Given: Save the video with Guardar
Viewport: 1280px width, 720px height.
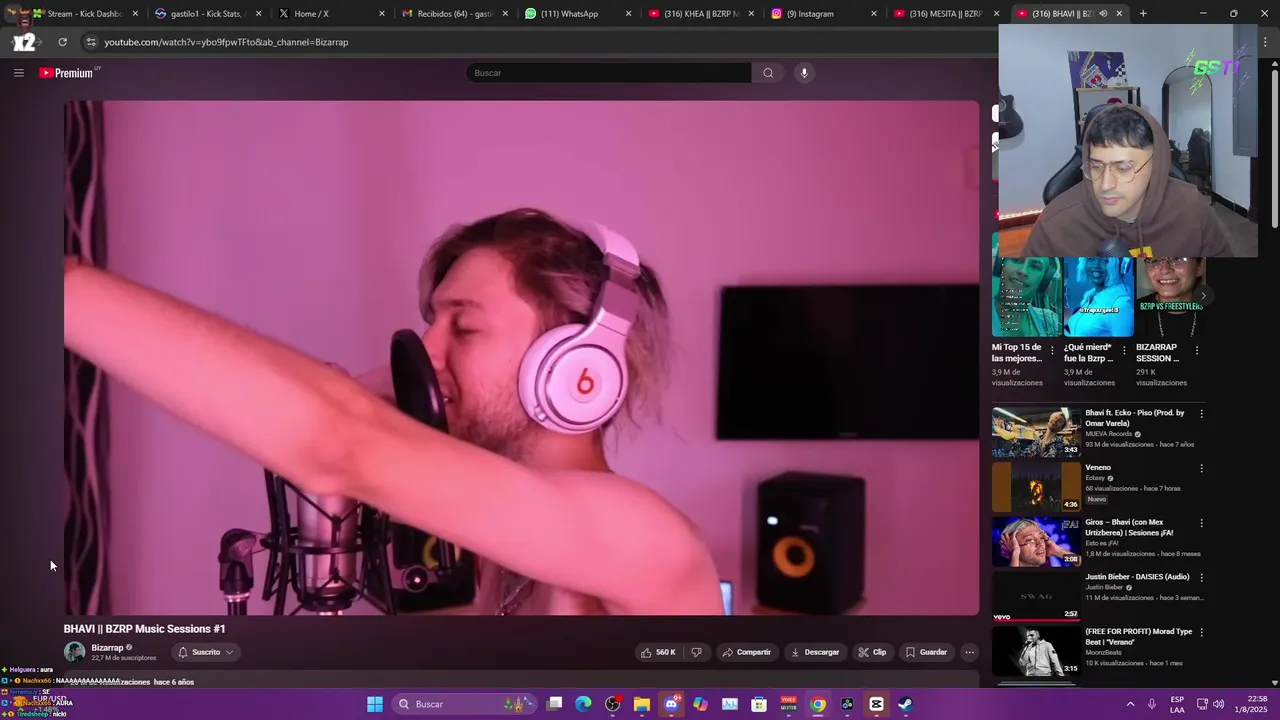Looking at the screenshot, I should point(926,652).
